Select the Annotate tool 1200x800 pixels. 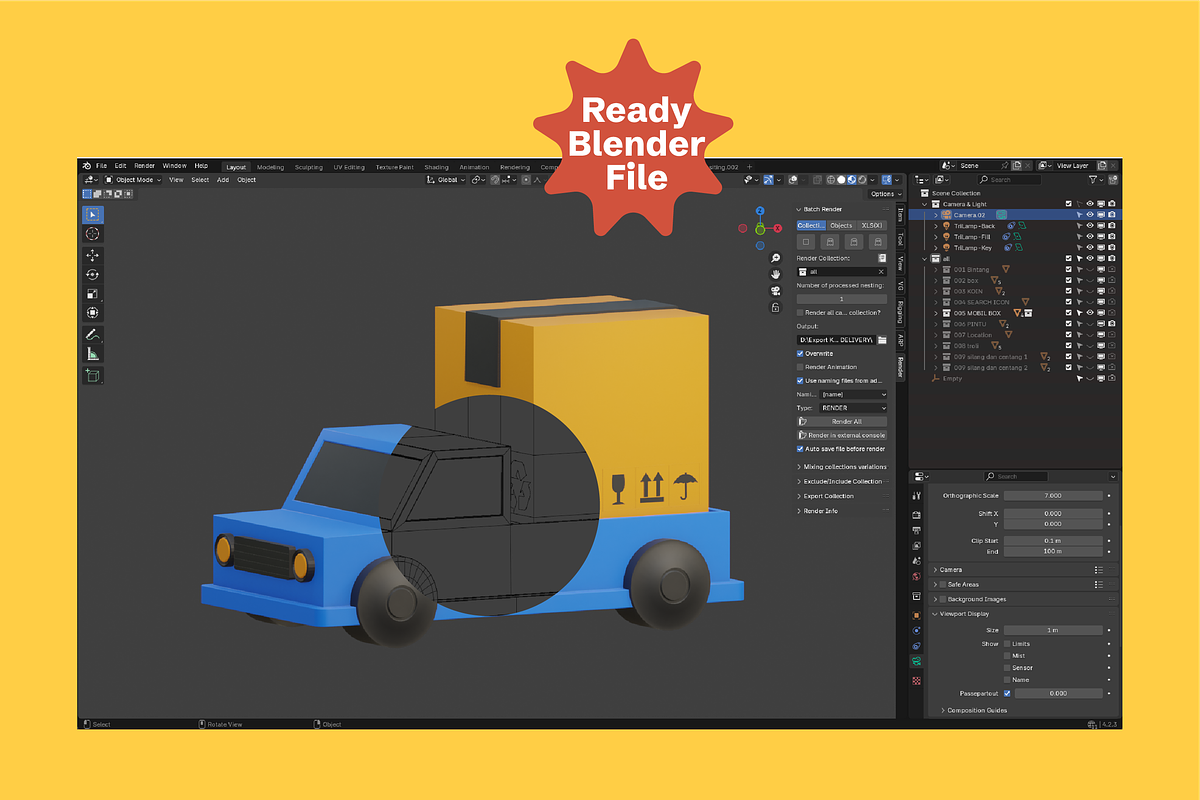coord(92,334)
